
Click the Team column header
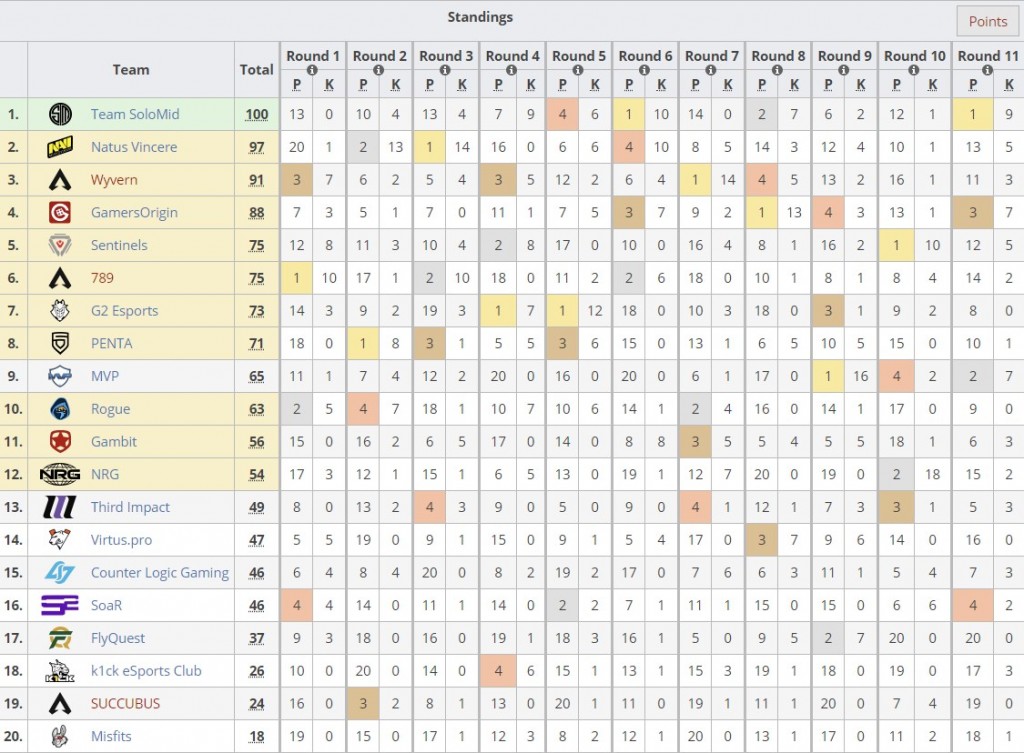click(131, 69)
